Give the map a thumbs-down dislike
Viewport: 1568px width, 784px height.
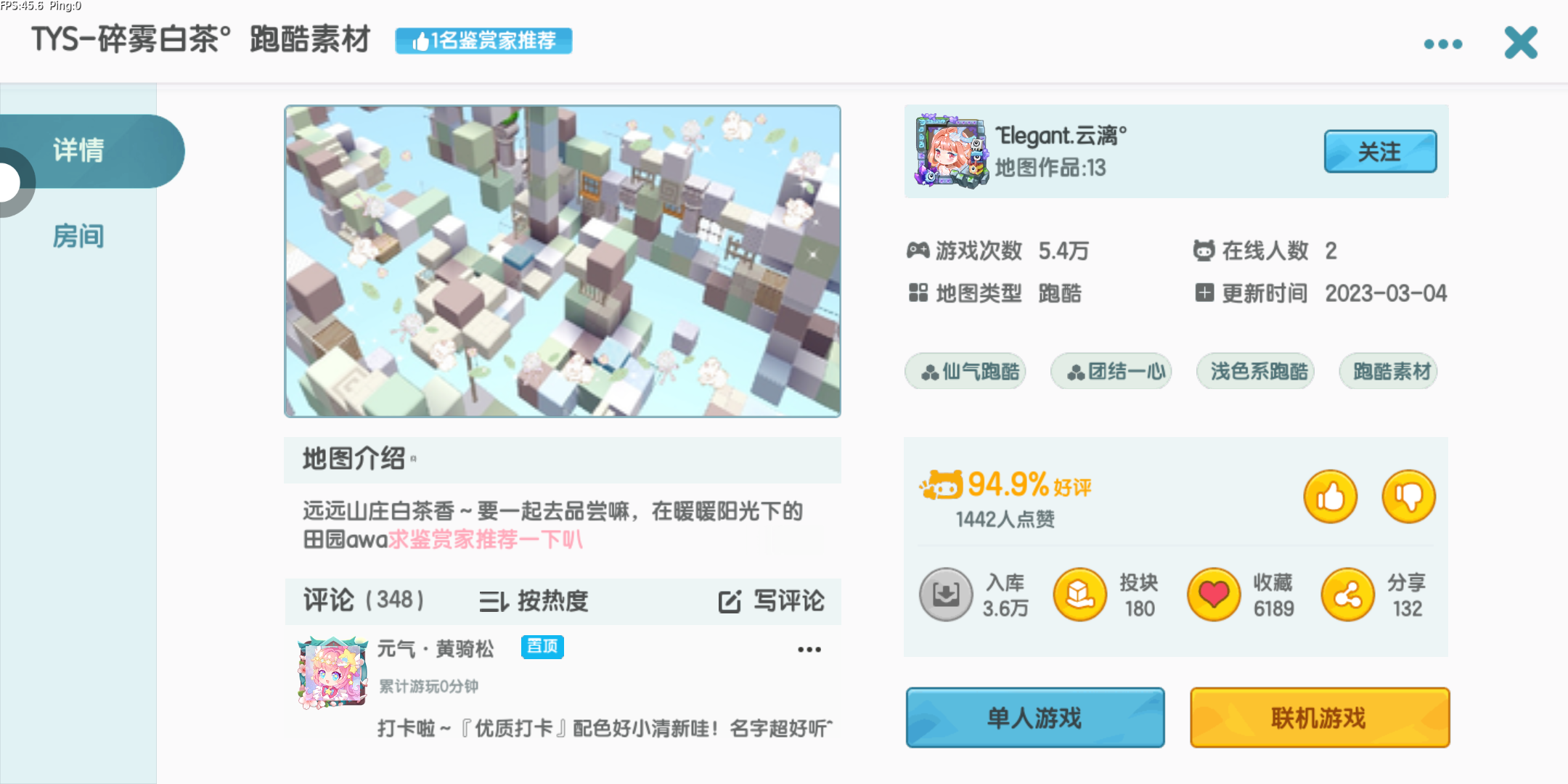coord(1408,497)
